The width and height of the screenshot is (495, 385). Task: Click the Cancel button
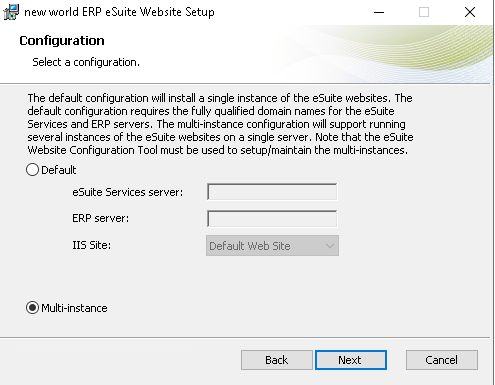tap(442, 360)
